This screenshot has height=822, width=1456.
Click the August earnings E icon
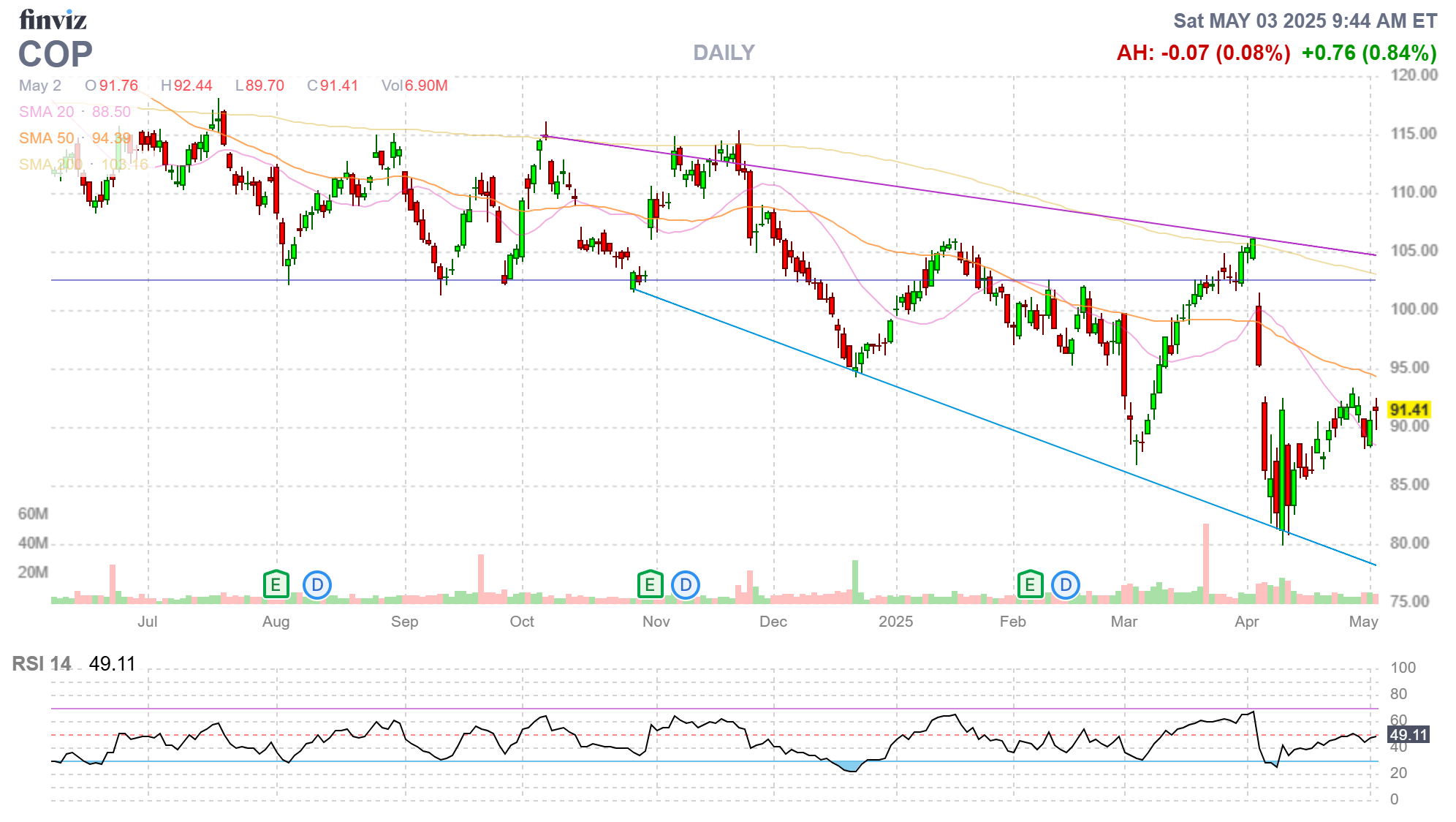[x=276, y=584]
